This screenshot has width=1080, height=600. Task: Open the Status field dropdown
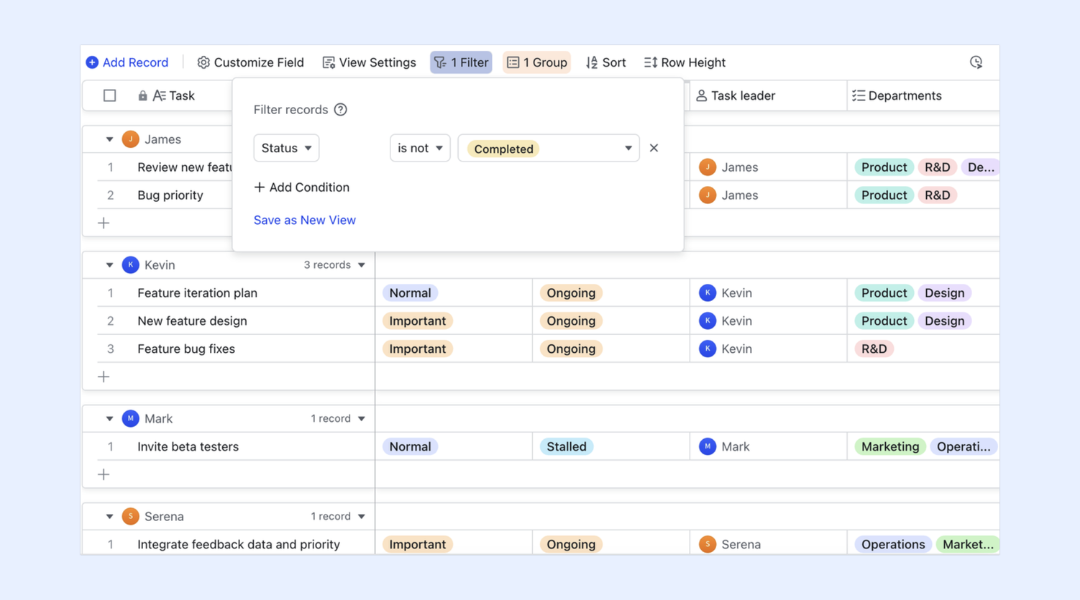(287, 148)
